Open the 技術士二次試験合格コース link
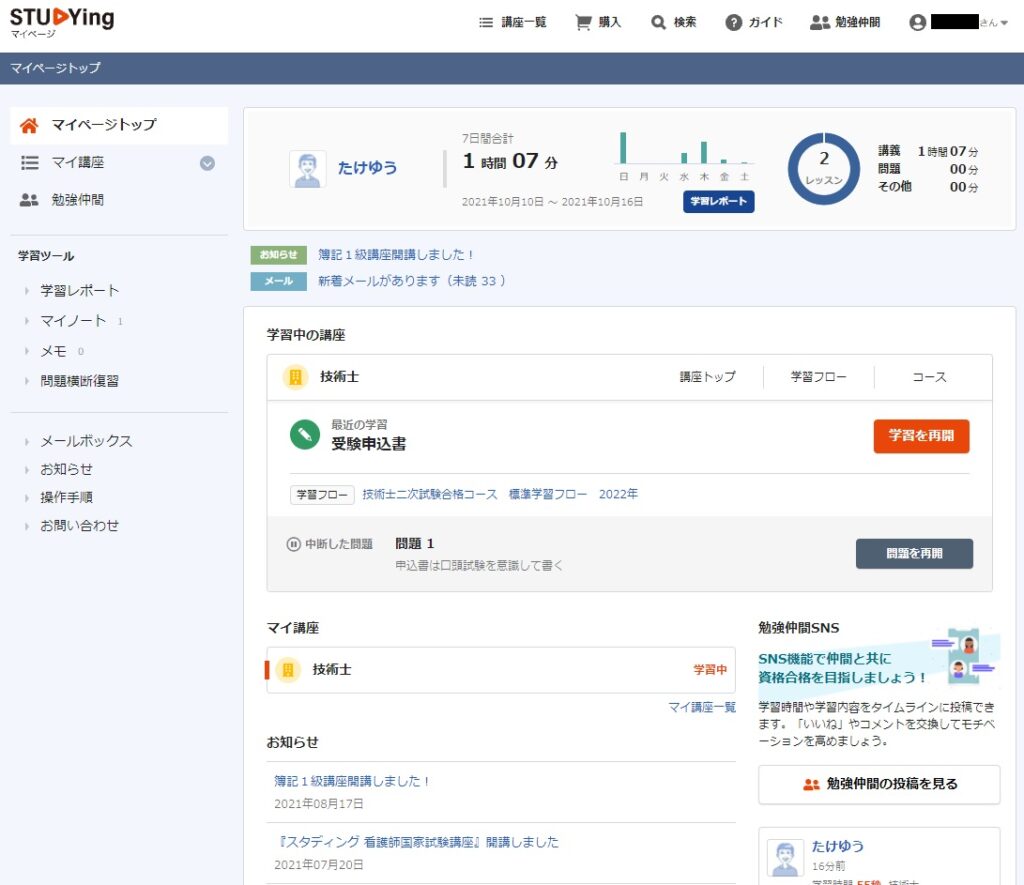 tap(430, 494)
